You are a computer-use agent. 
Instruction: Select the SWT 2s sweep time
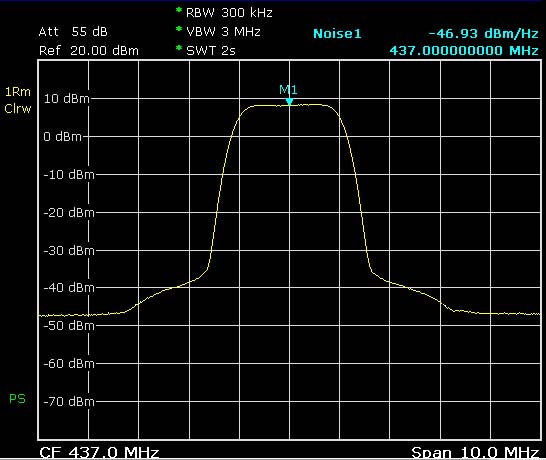(211, 51)
